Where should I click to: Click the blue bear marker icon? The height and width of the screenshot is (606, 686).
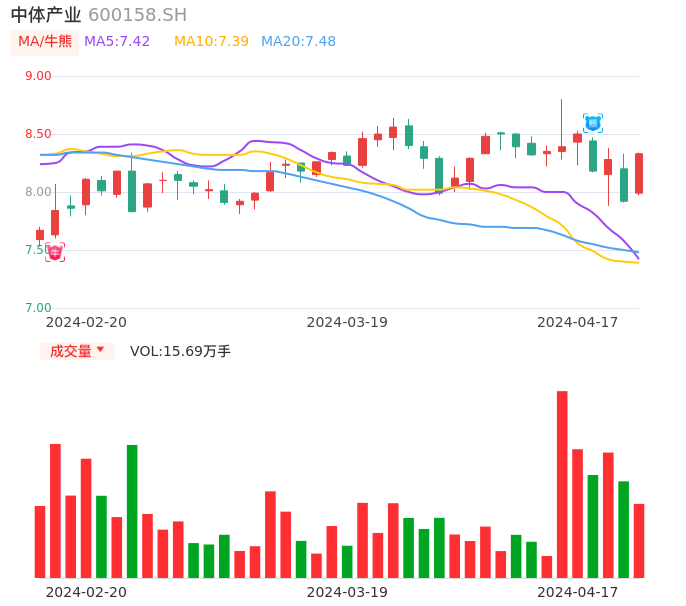[593, 123]
